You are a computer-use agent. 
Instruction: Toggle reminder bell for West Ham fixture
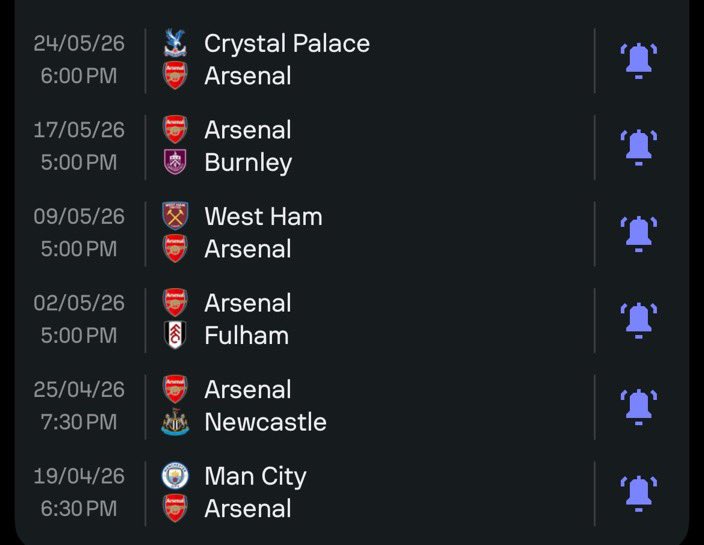tap(638, 233)
